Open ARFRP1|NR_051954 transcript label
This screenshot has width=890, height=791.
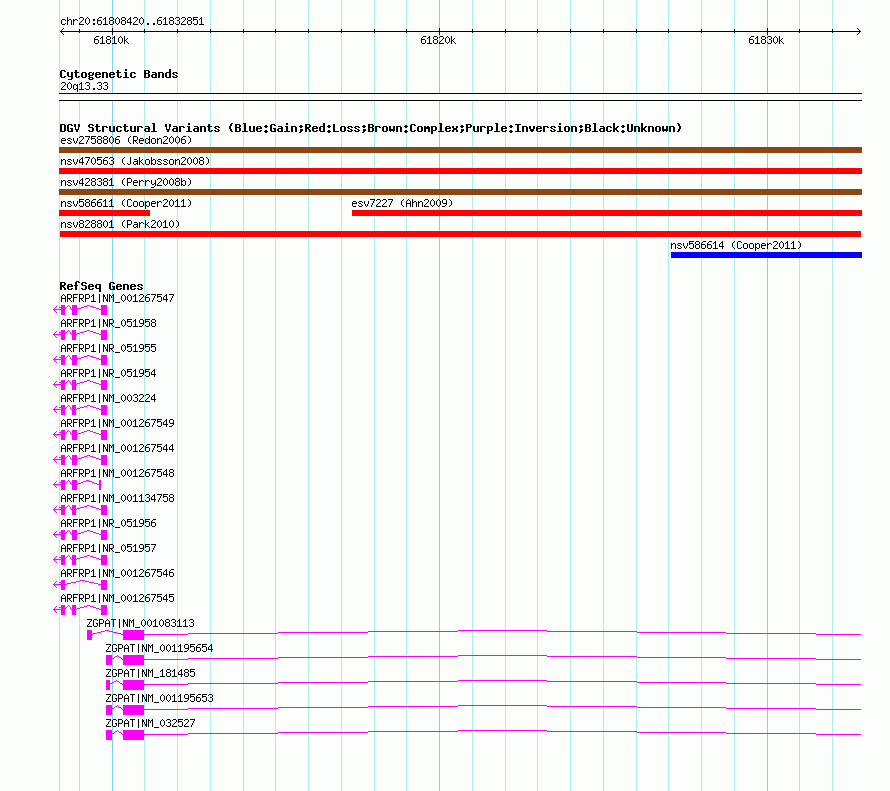[x=108, y=373]
